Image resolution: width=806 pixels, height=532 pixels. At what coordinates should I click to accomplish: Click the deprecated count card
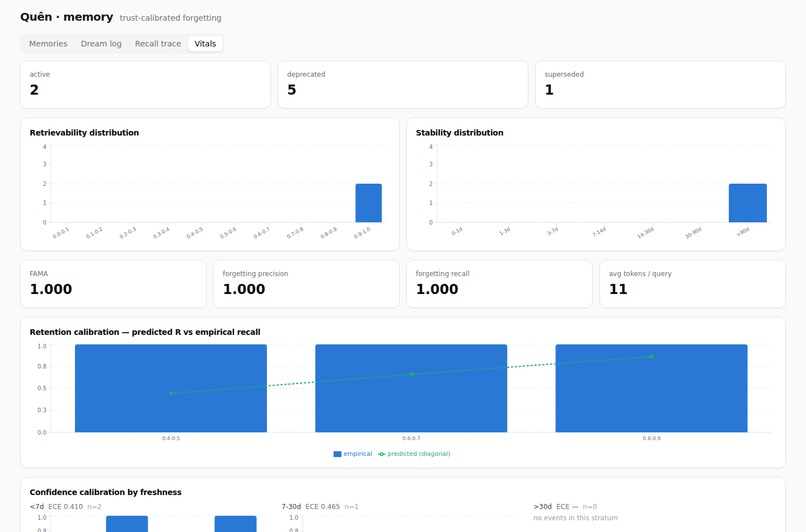tap(403, 85)
